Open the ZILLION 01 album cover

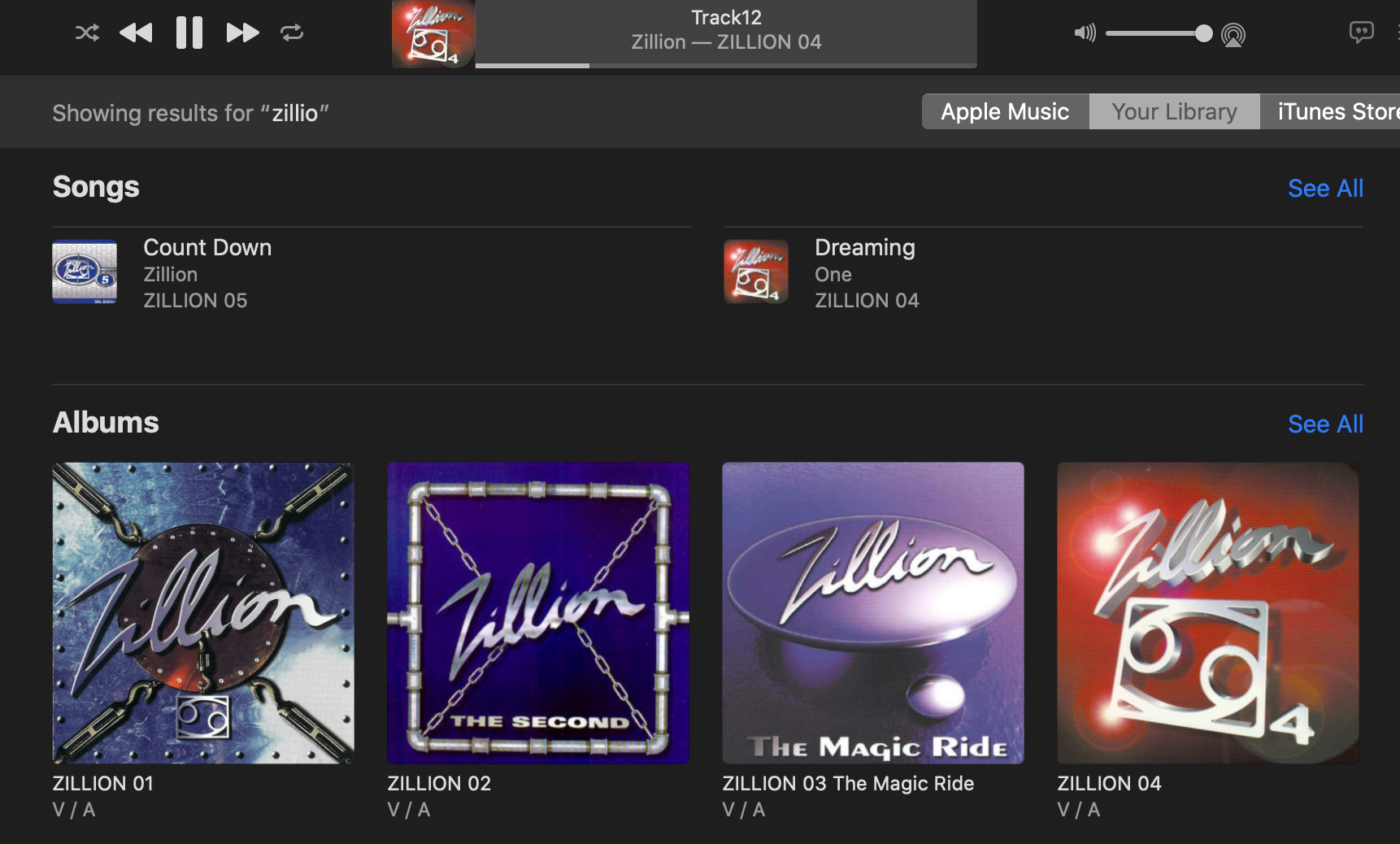pos(203,613)
